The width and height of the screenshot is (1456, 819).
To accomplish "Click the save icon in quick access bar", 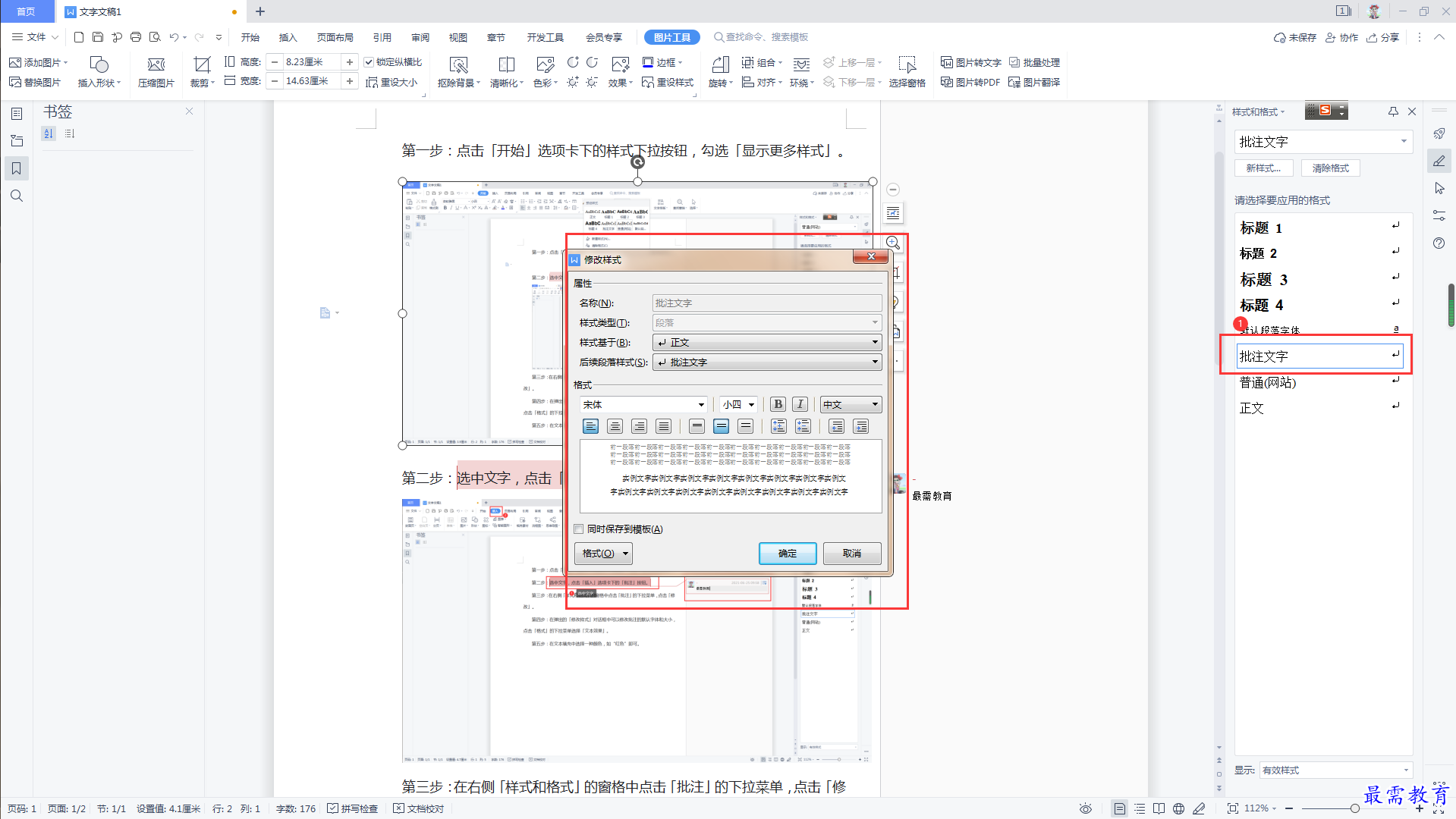I will (98, 36).
